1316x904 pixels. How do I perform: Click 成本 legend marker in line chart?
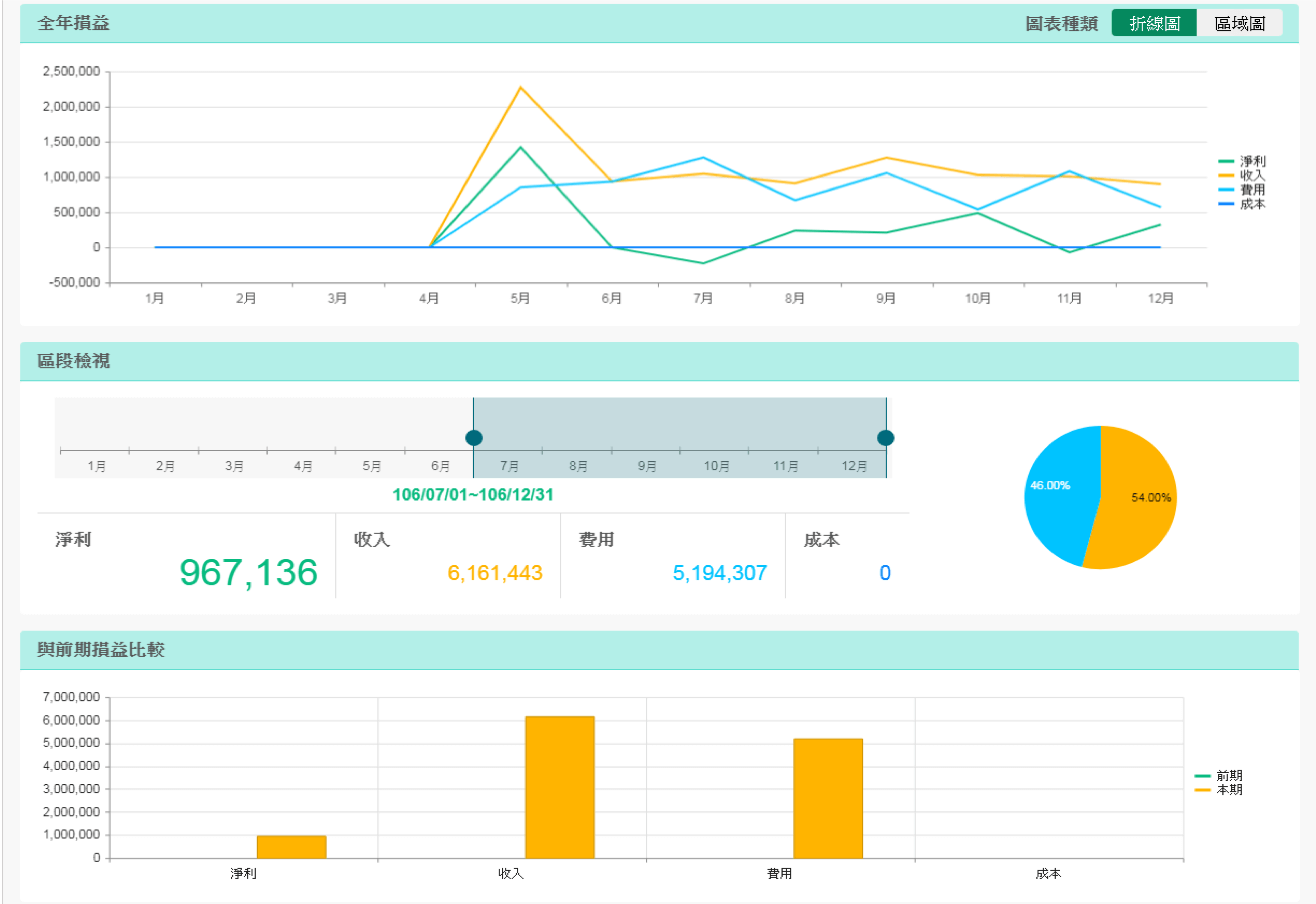coord(1227,204)
